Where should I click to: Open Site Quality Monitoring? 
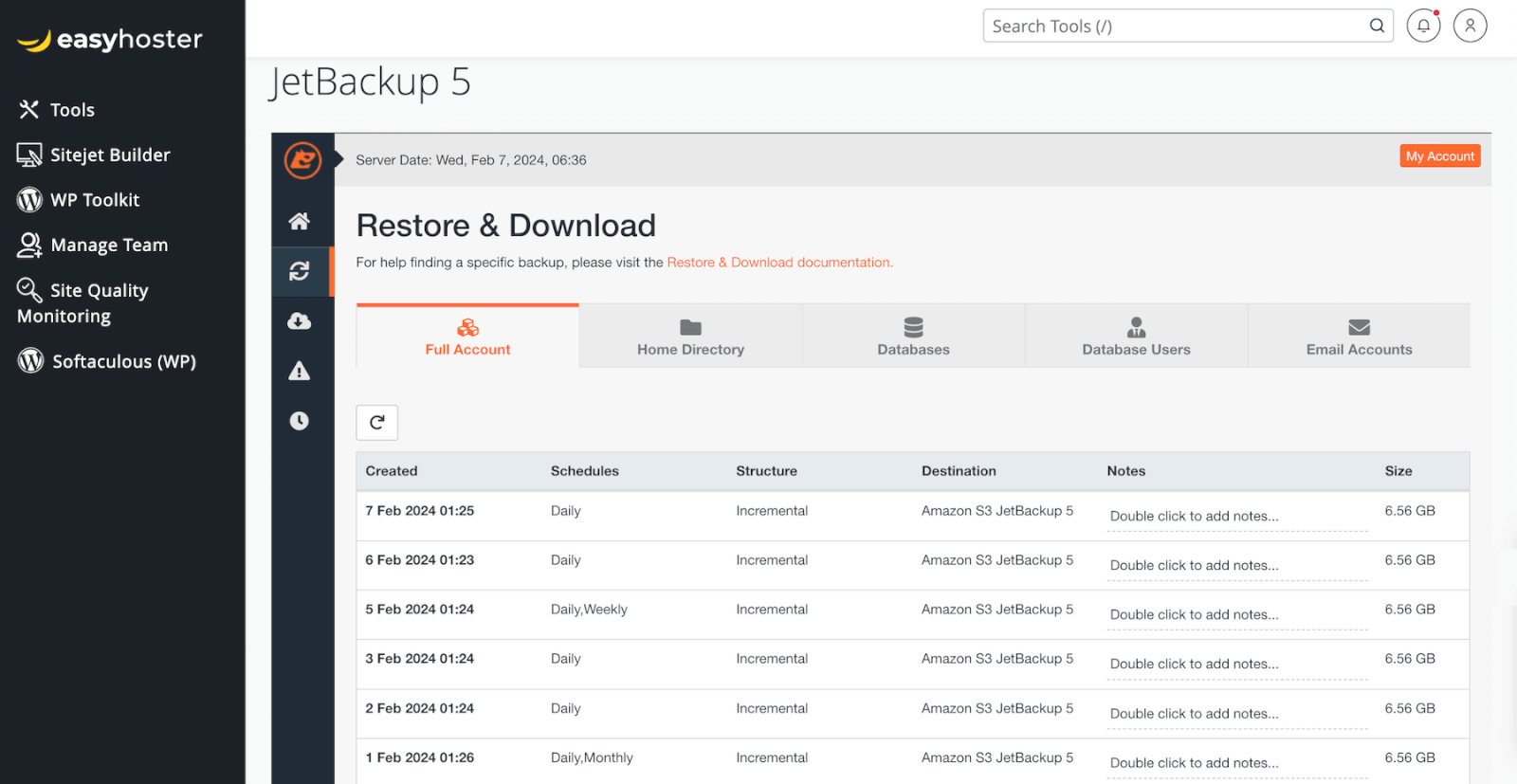[x=82, y=302]
